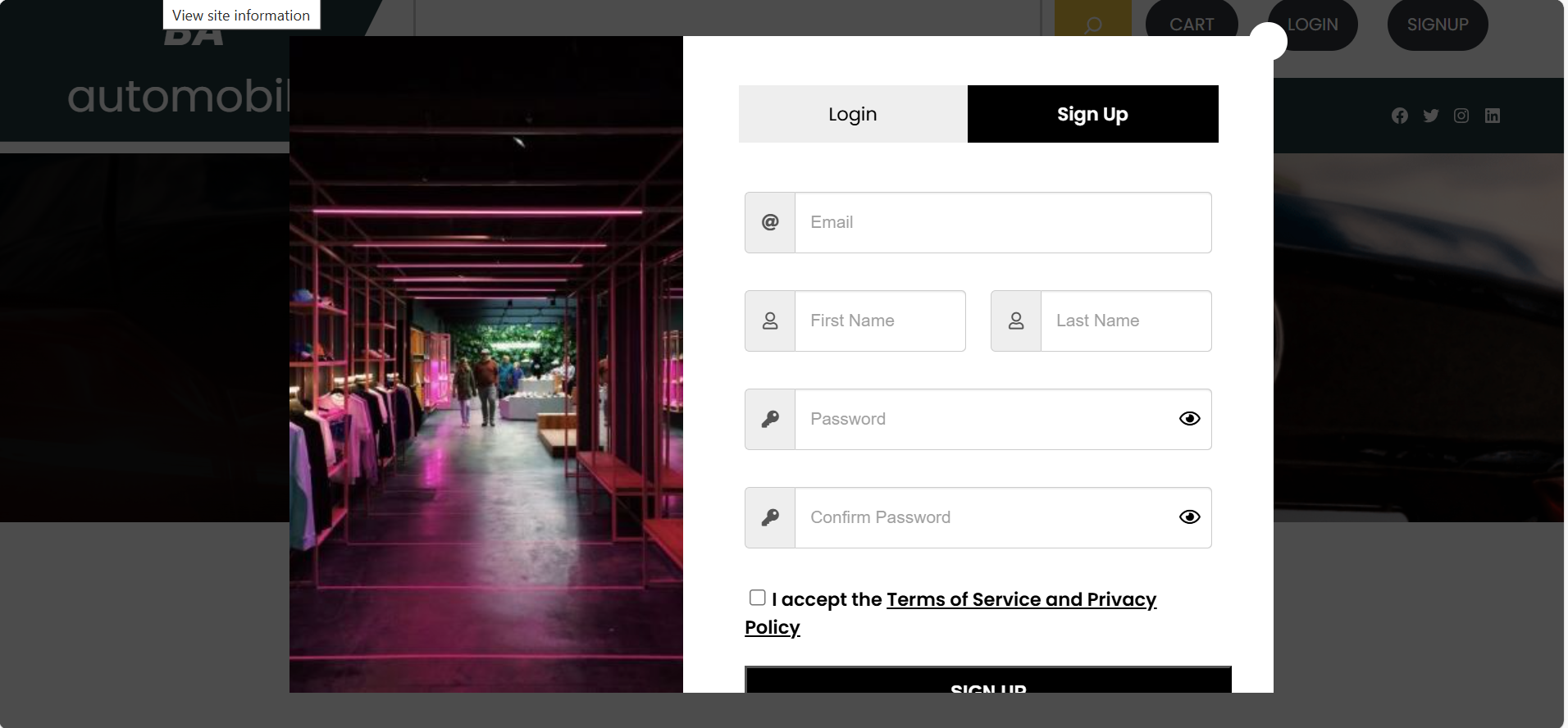Click the key icon beside Confirm Password
1568x728 pixels.
[x=770, y=517]
